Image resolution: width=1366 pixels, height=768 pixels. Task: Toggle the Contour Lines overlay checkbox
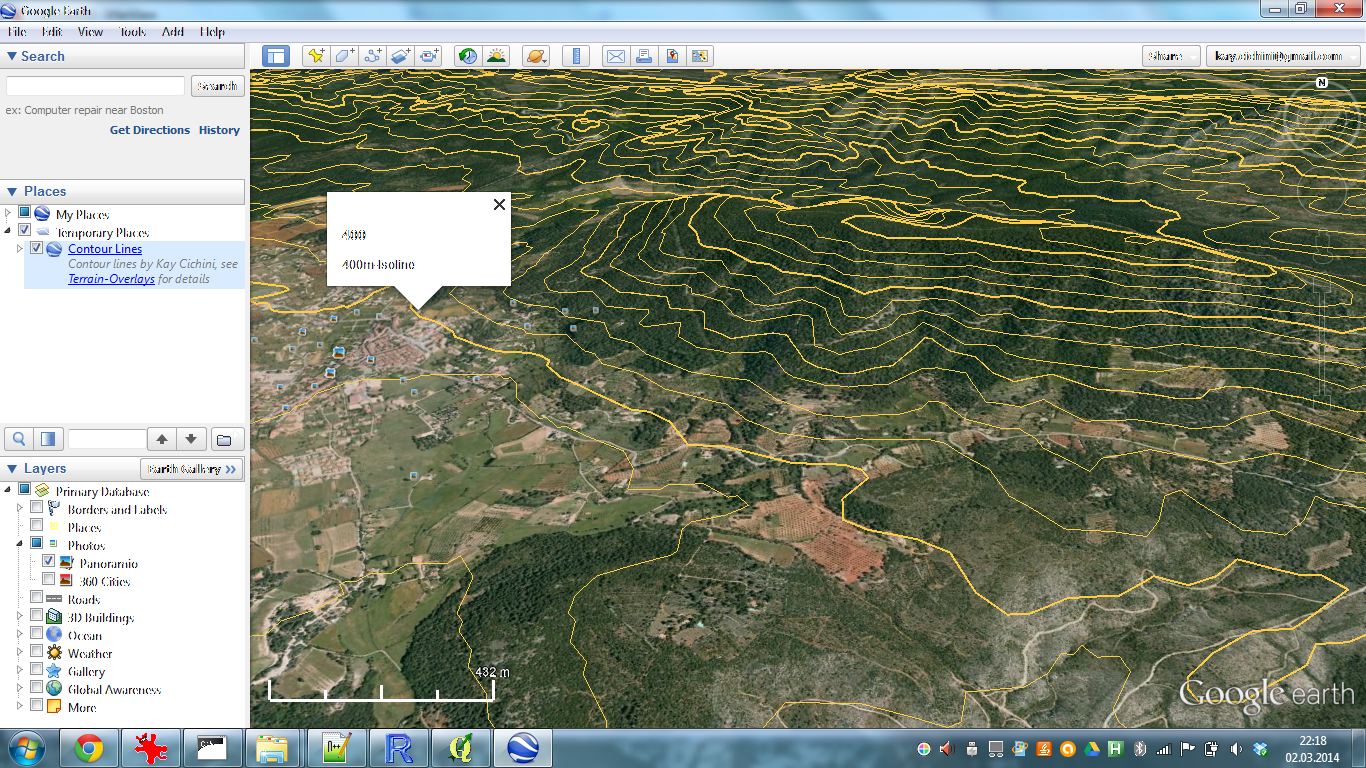click(37, 248)
